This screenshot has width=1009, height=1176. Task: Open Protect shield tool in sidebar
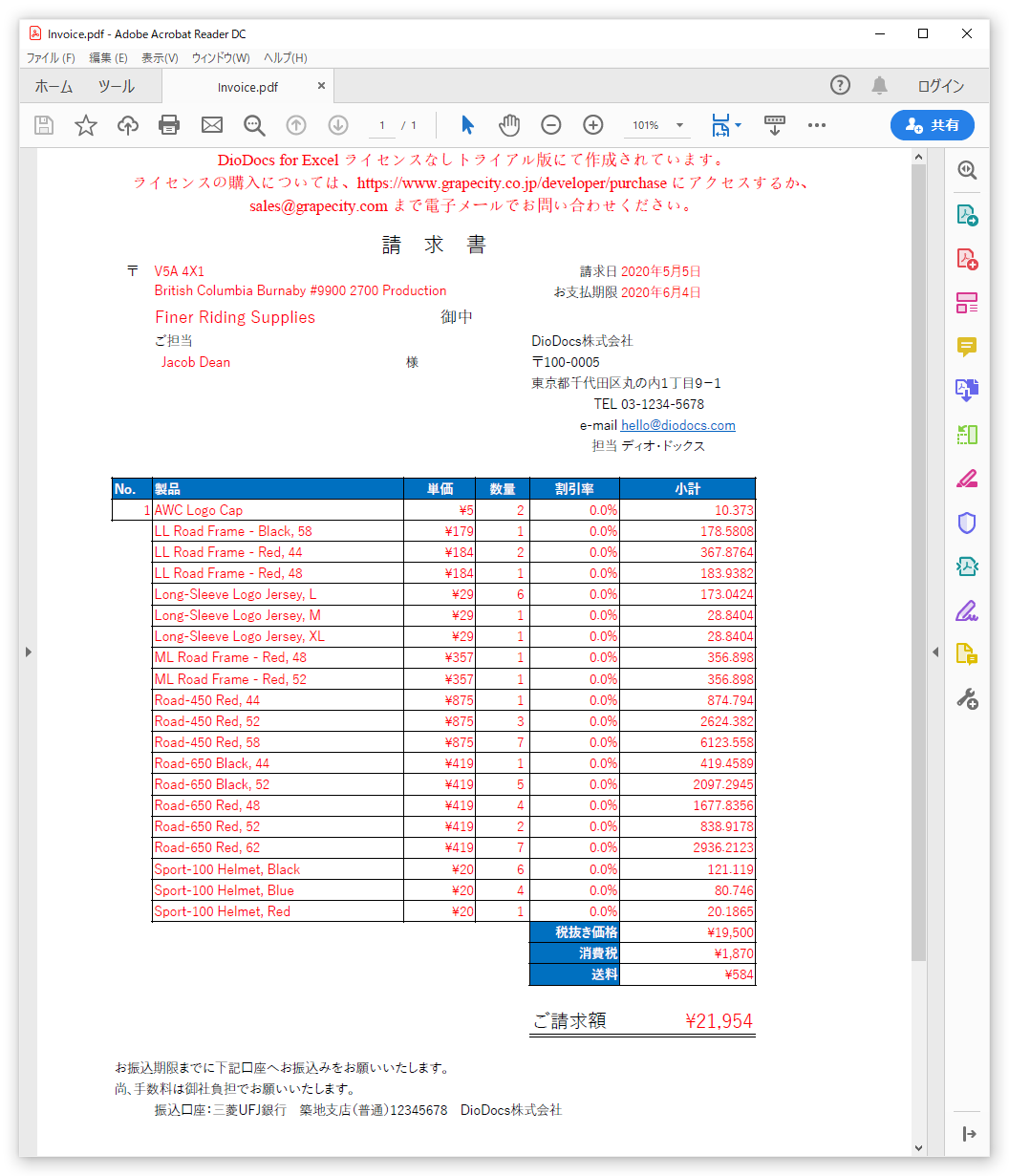click(967, 523)
